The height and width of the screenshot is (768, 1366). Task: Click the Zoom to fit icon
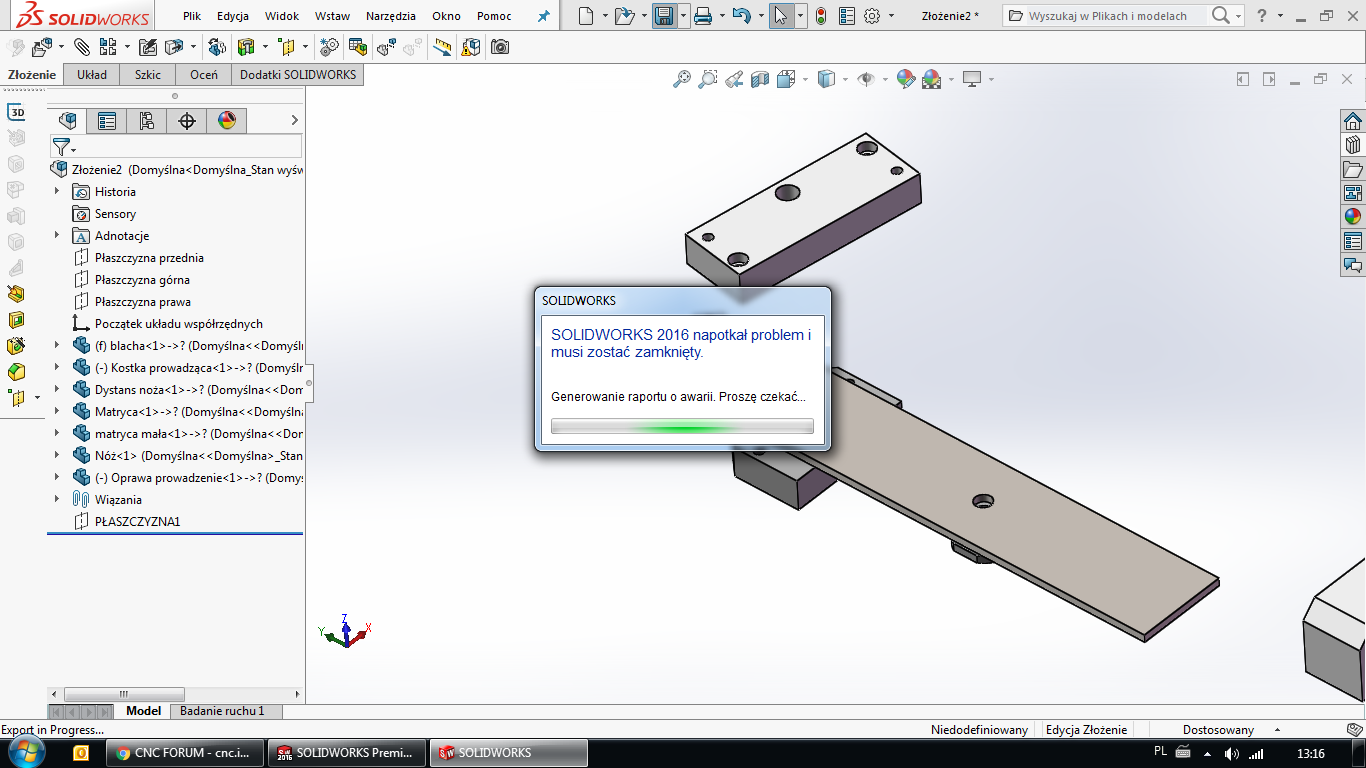[x=682, y=79]
